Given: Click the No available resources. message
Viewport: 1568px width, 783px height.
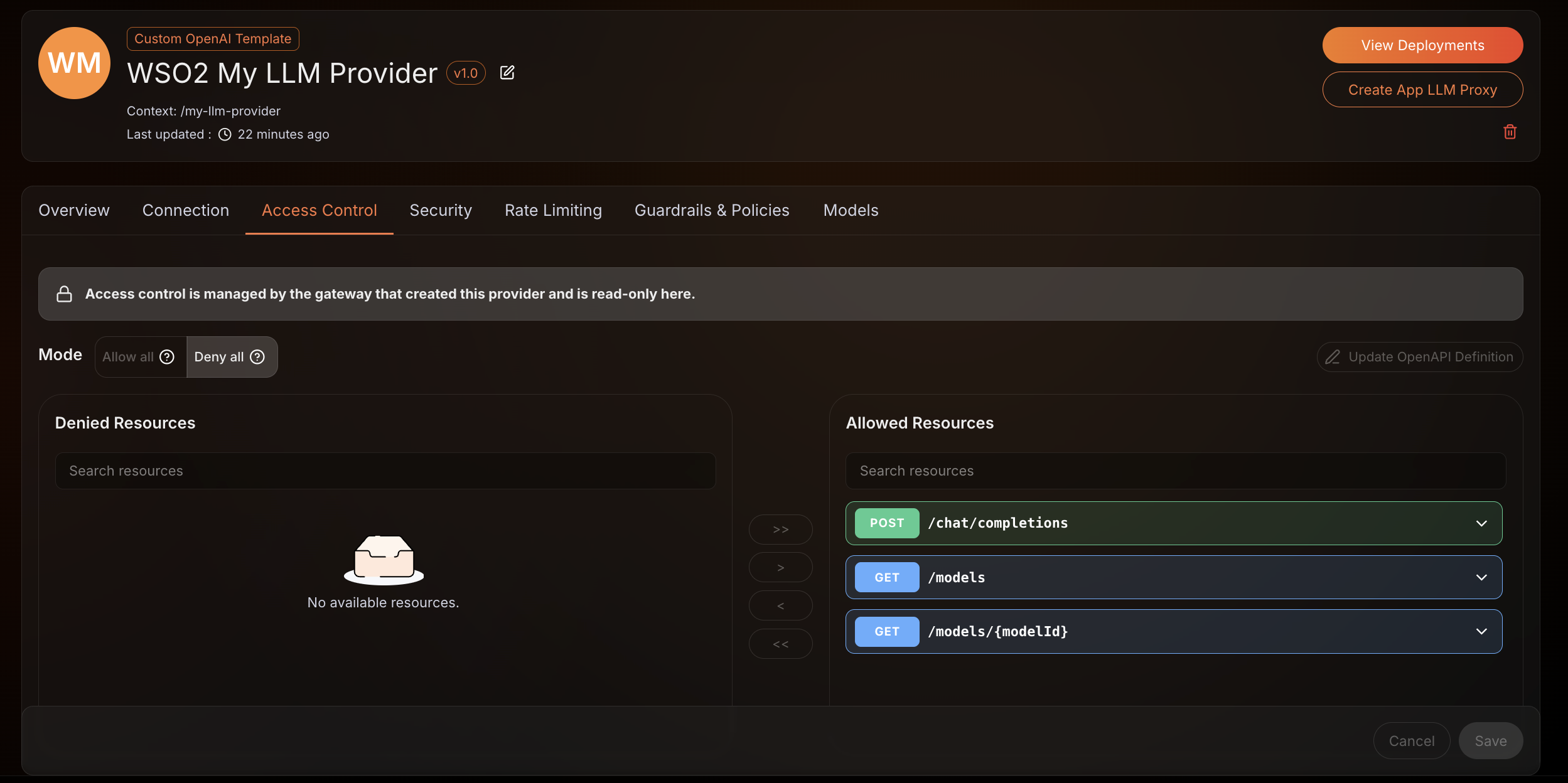Looking at the screenshot, I should [384, 603].
